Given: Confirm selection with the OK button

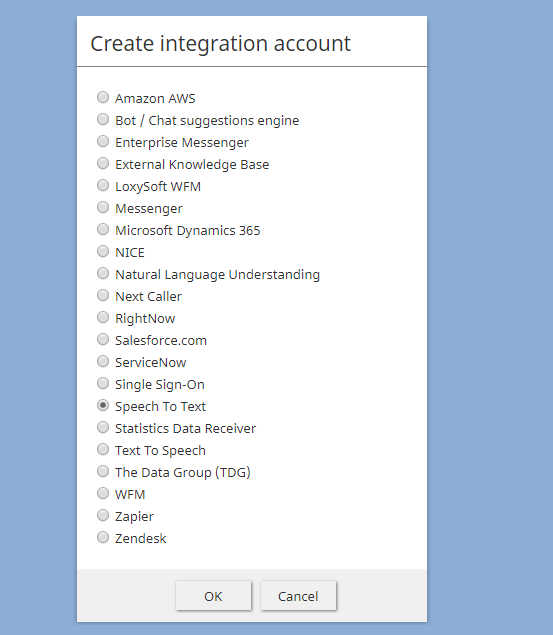Looking at the screenshot, I should pyautogui.click(x=213, y=596).
